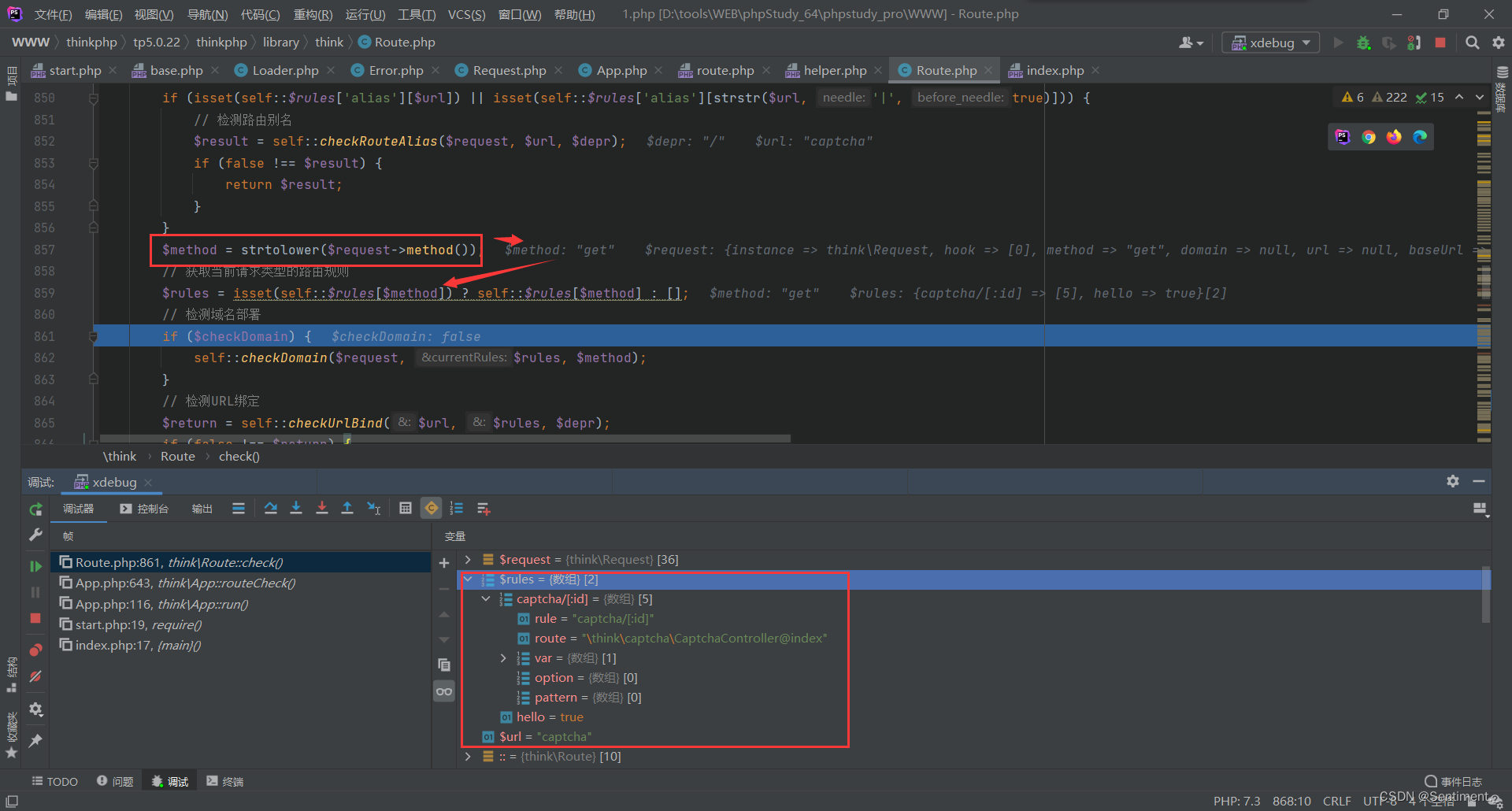Stop debugging with red square in sidebar
Viewport: 1512px width, 811px height.
click(x=35, y=618)
